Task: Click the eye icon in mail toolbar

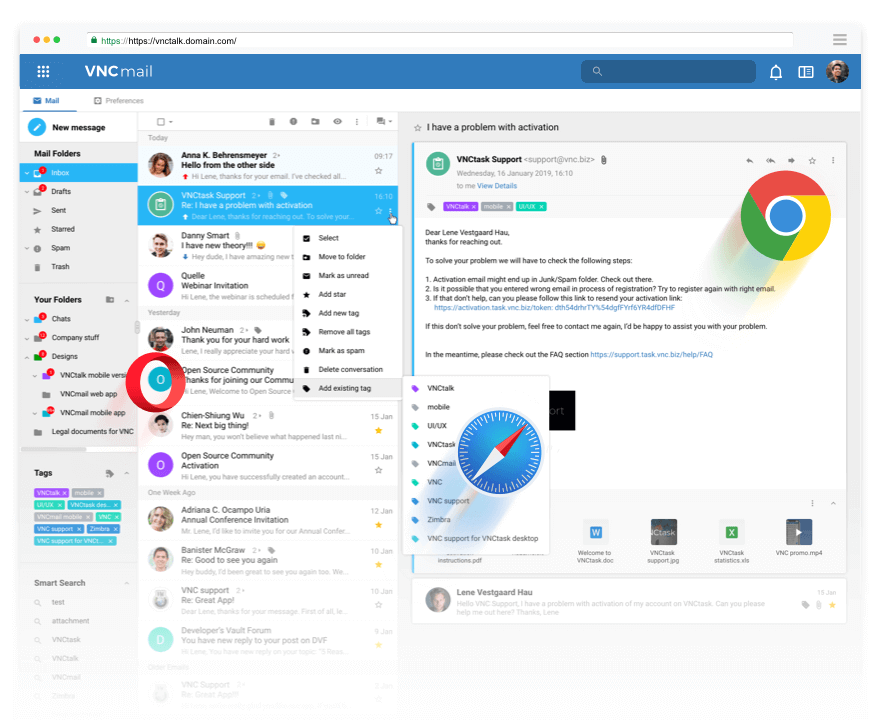Action: click(337, 121)
